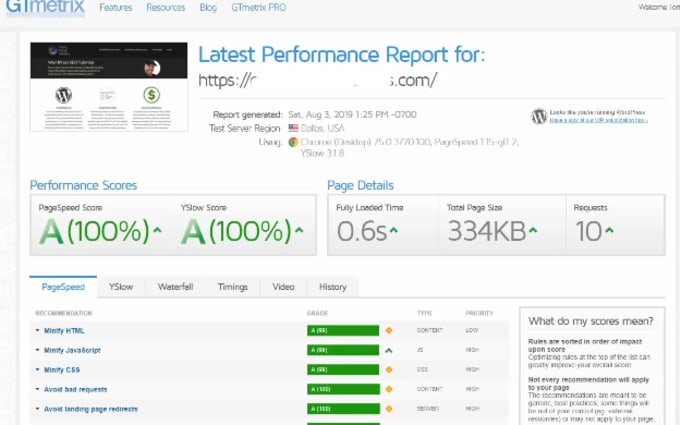Open the Minify HTML link
This screenshot has width=680, height=425.
[64, 330]
